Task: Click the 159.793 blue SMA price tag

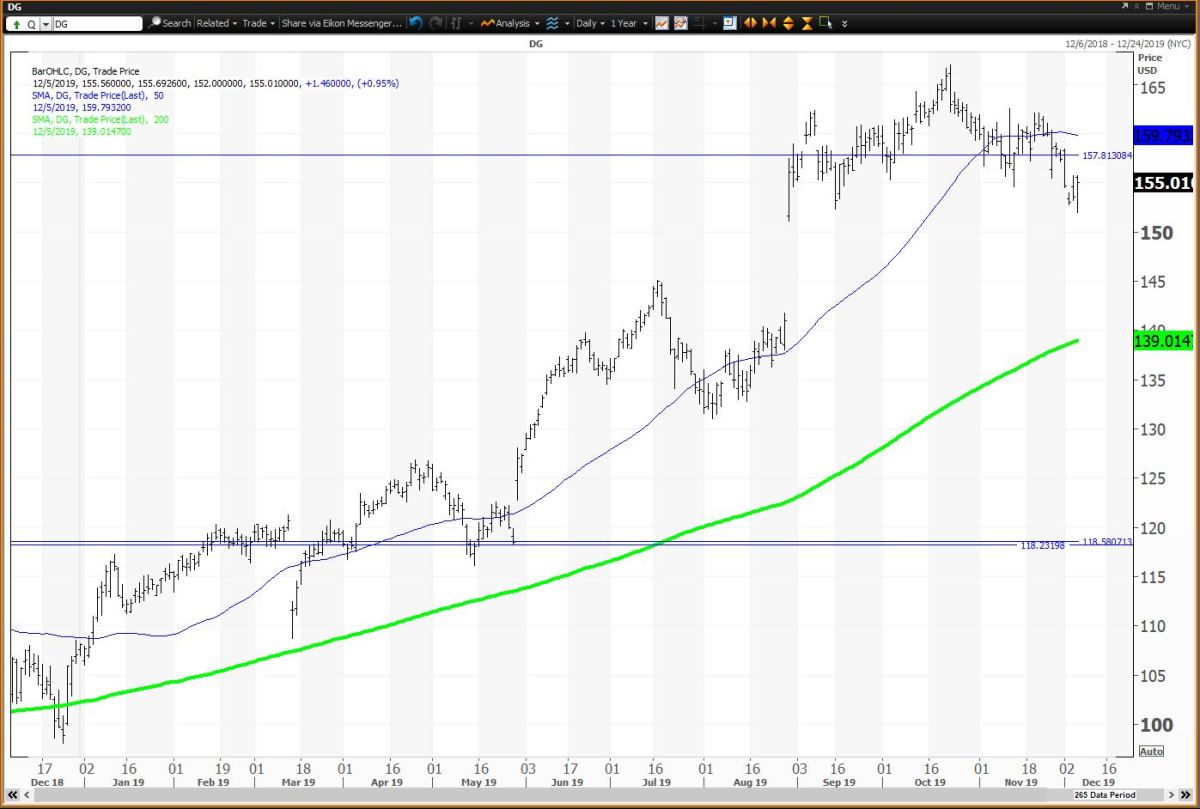Action: tap(1163, 135)
